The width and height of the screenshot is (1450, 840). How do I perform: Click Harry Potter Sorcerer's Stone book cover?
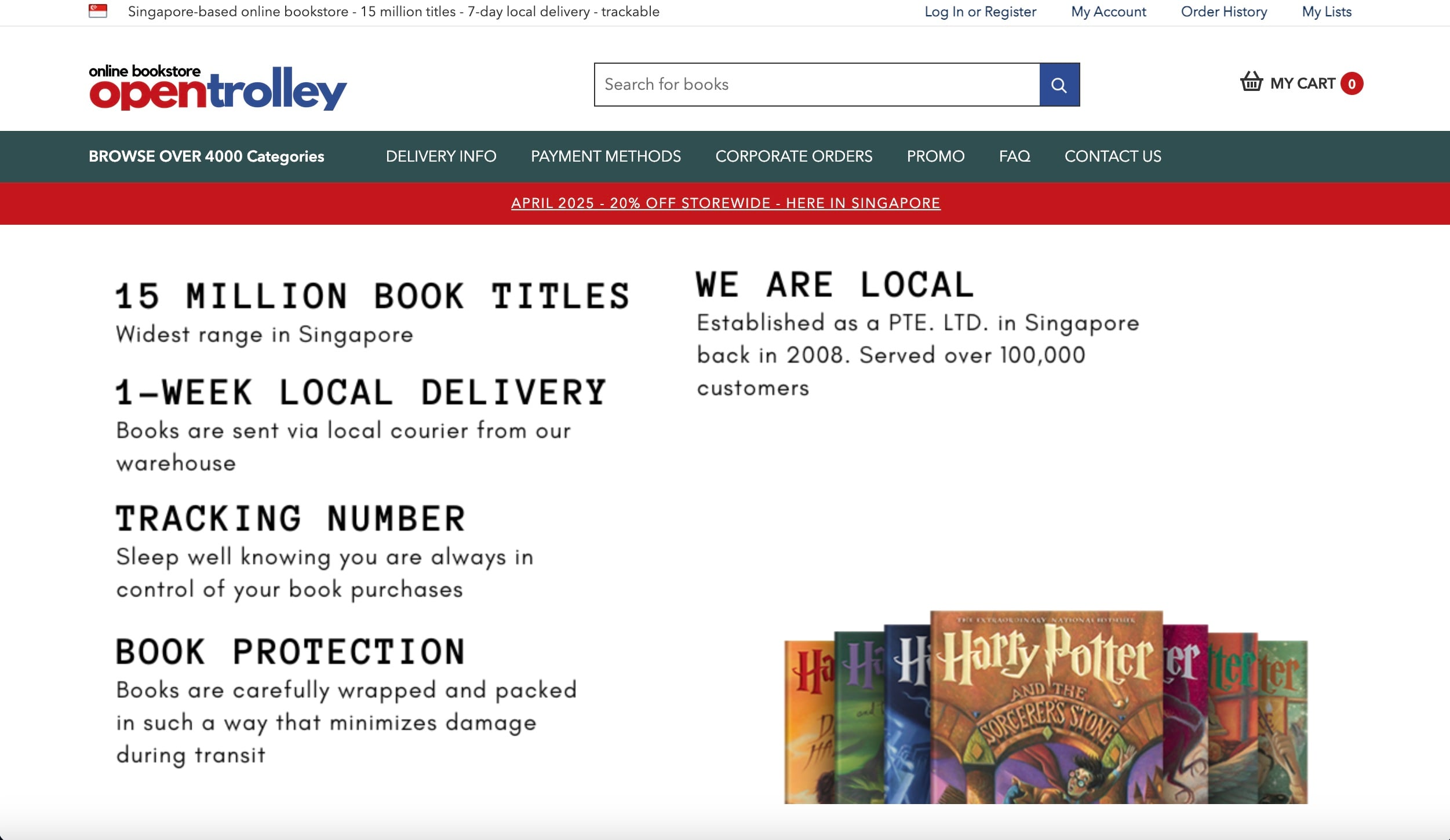(x=1046, y=707)
